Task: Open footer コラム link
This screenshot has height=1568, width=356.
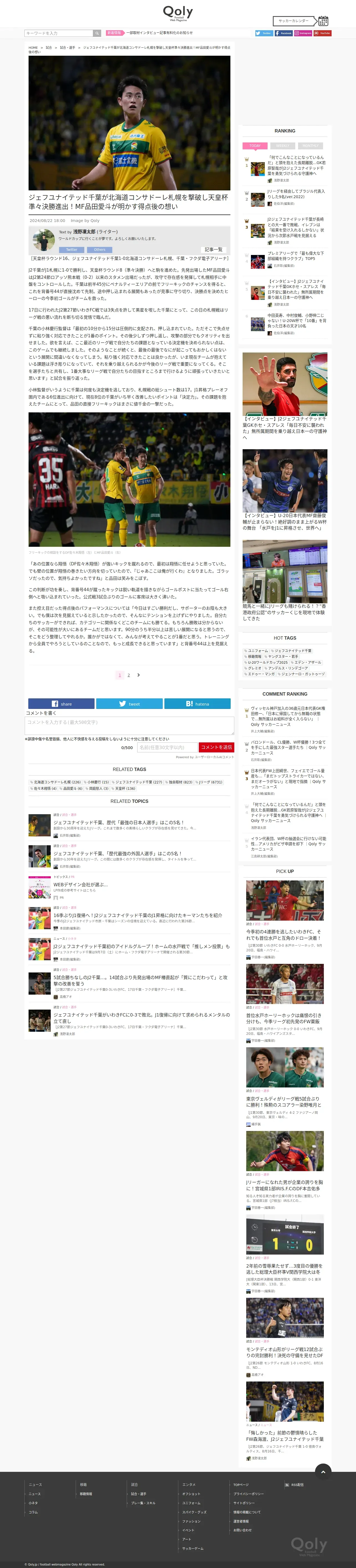Action: point(33,1512)
